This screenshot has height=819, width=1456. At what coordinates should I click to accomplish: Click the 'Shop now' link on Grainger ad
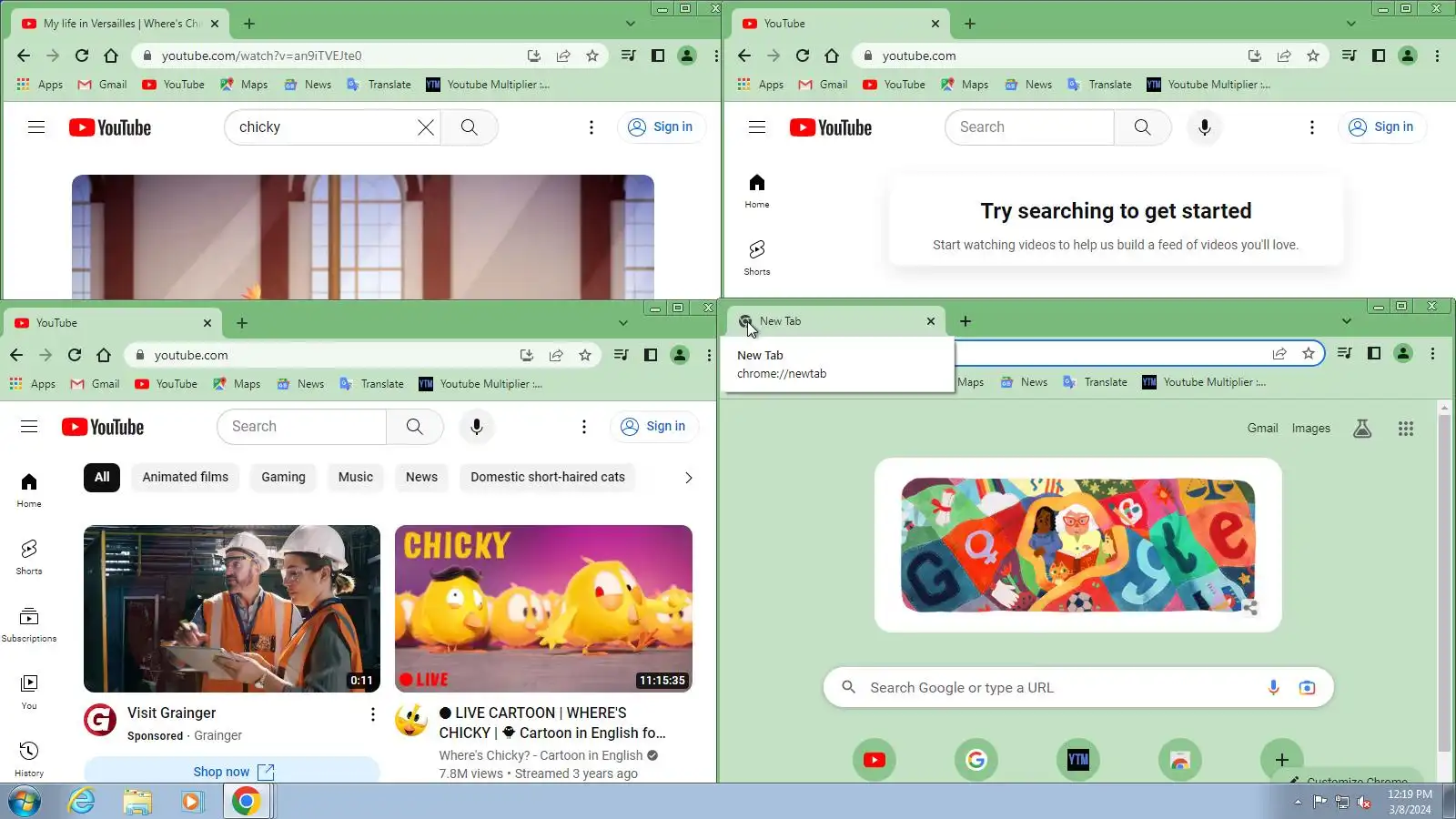[x=232, y=771]
